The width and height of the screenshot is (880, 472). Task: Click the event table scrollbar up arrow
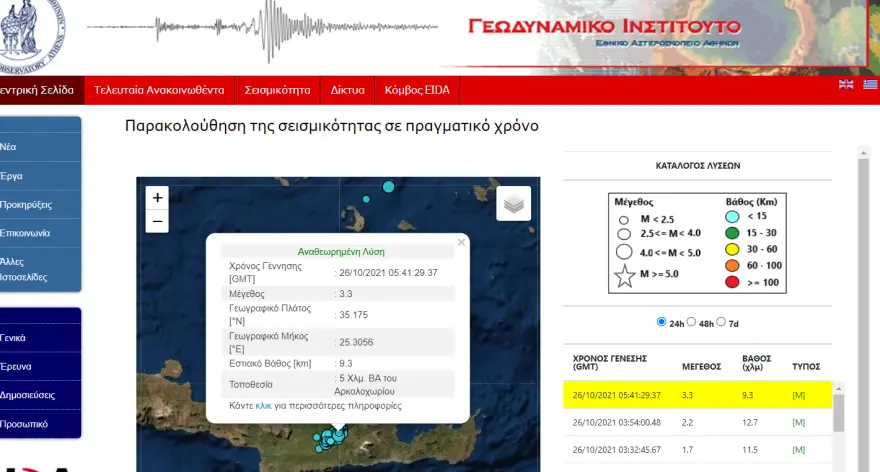tap(839, 386)
